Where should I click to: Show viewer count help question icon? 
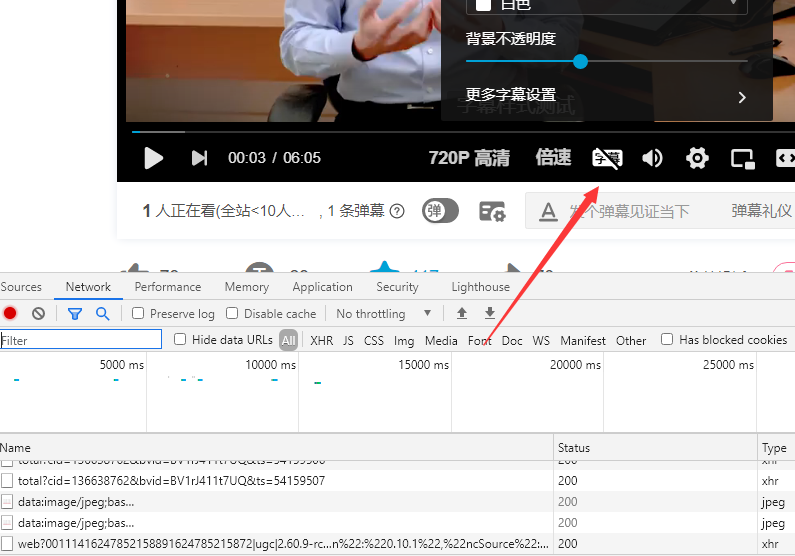coord(397,211)
